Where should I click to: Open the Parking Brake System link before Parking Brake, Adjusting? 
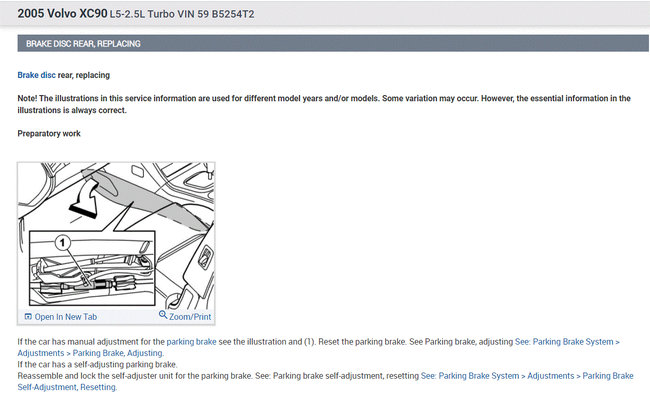click(573, 342)
